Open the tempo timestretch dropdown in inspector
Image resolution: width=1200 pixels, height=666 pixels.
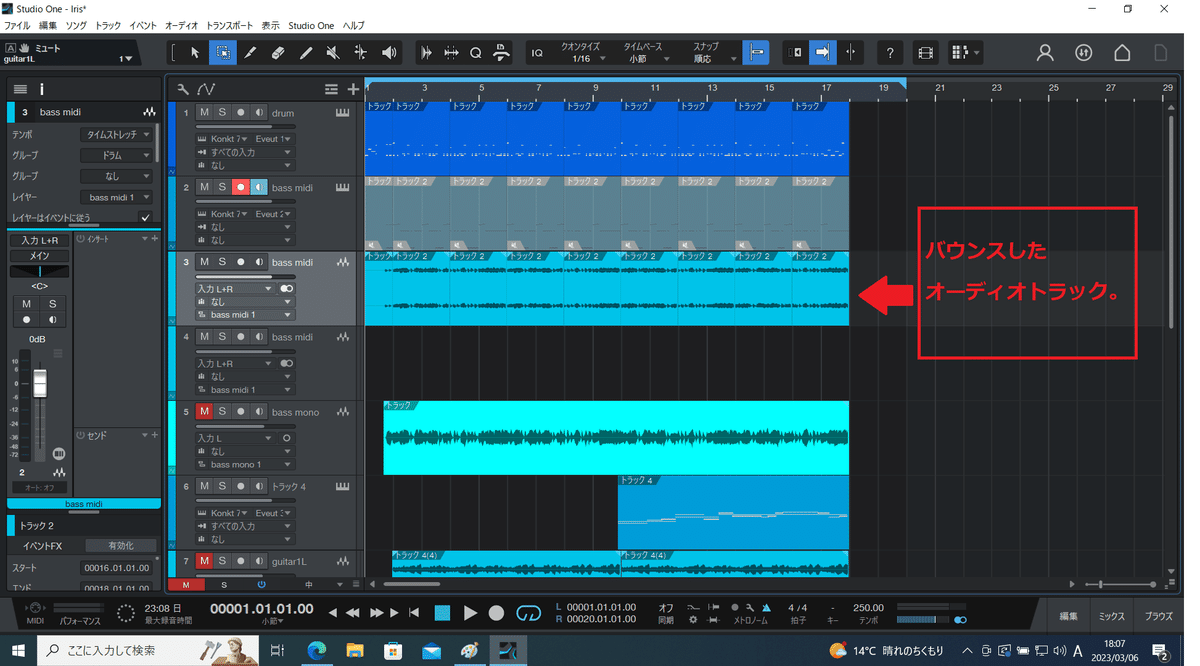point(117,134)
